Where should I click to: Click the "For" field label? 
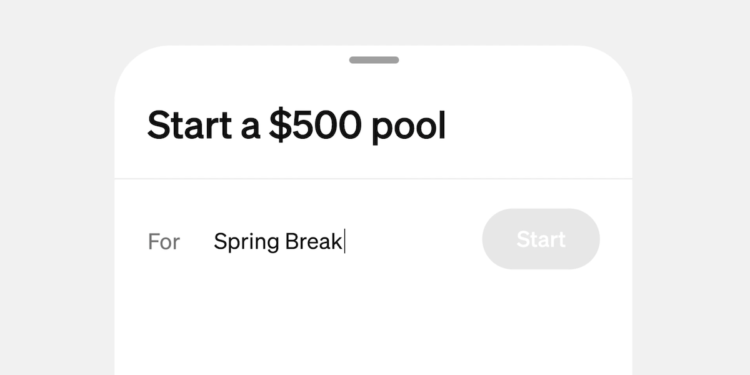pos(164,242)
